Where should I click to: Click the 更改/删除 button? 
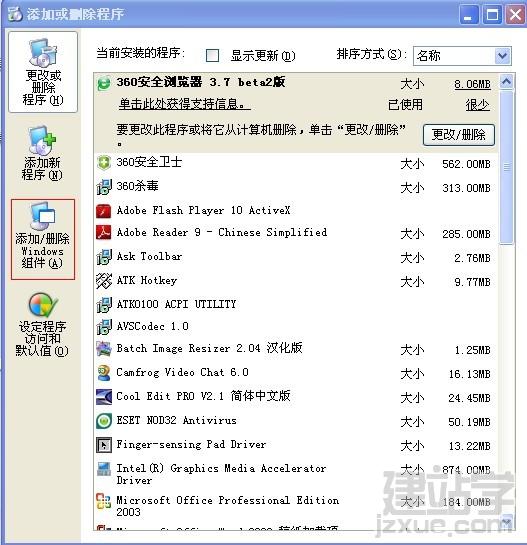459,135
